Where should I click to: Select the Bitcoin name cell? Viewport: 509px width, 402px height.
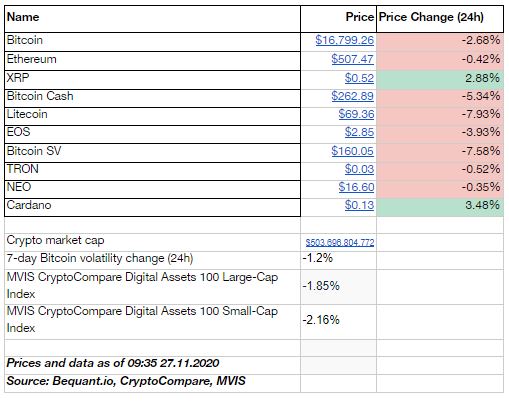coord(152,42)
